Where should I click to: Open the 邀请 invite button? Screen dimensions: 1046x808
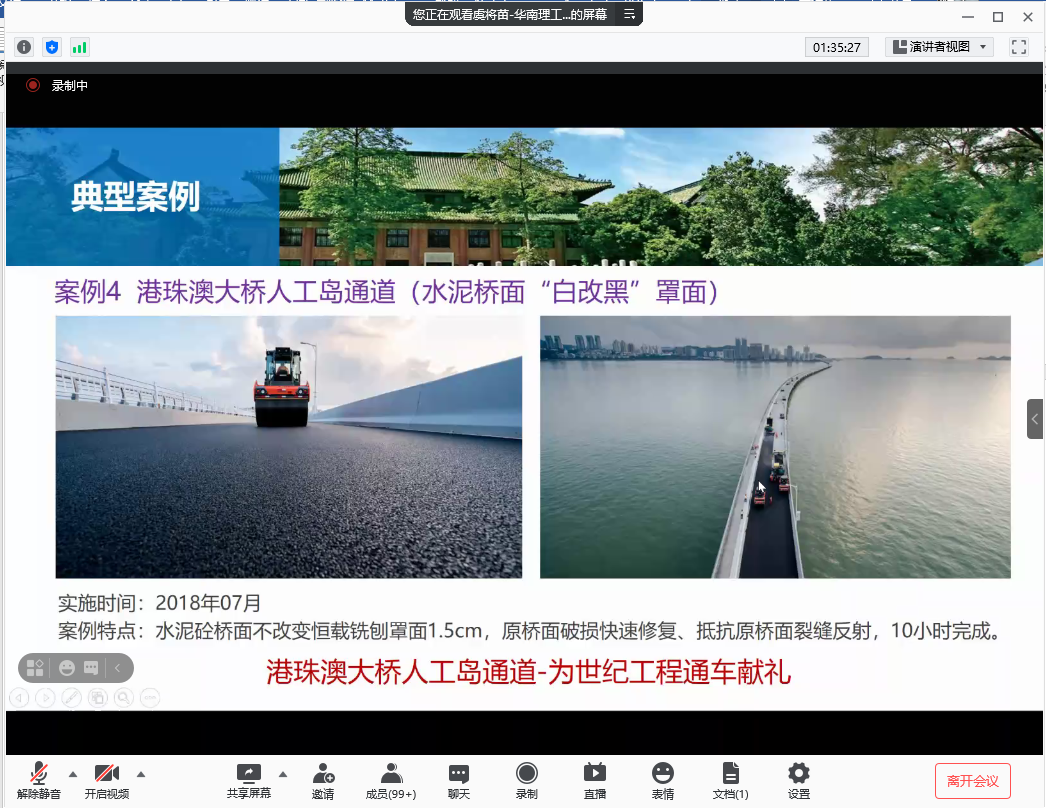323,780
